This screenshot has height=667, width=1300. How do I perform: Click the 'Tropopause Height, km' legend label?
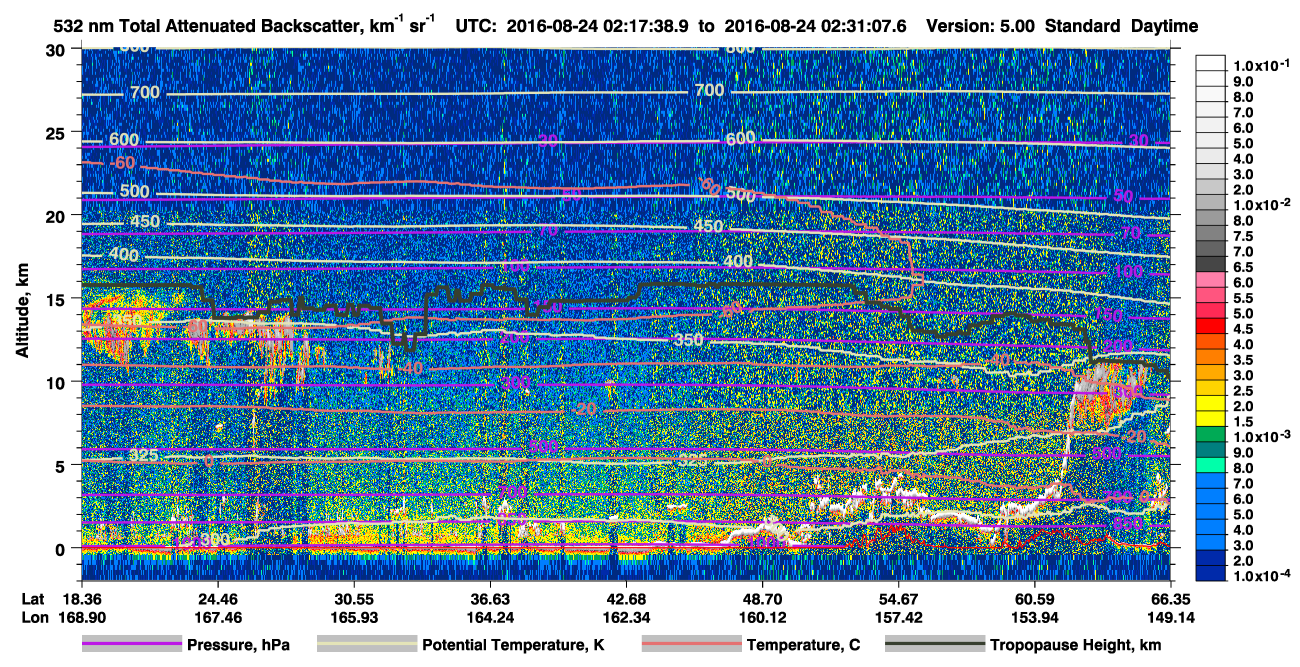point(1076,645)
